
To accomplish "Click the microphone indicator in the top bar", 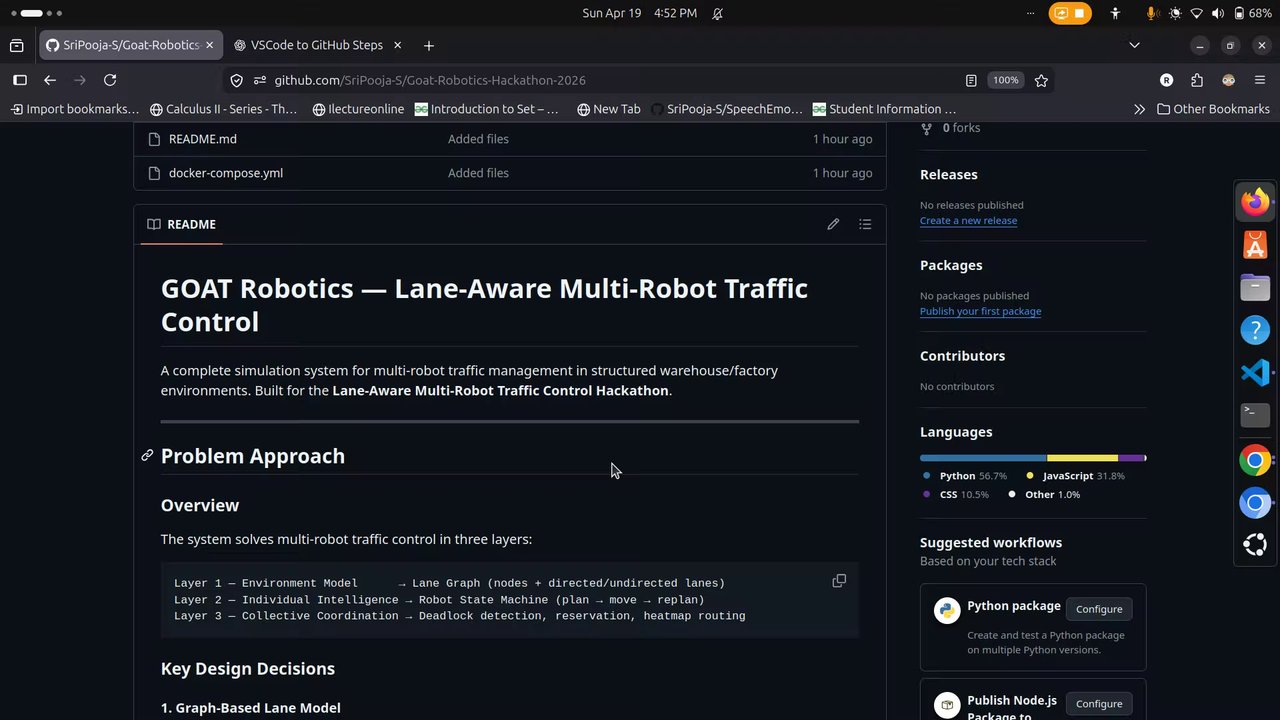I will tap(1152, 13).
